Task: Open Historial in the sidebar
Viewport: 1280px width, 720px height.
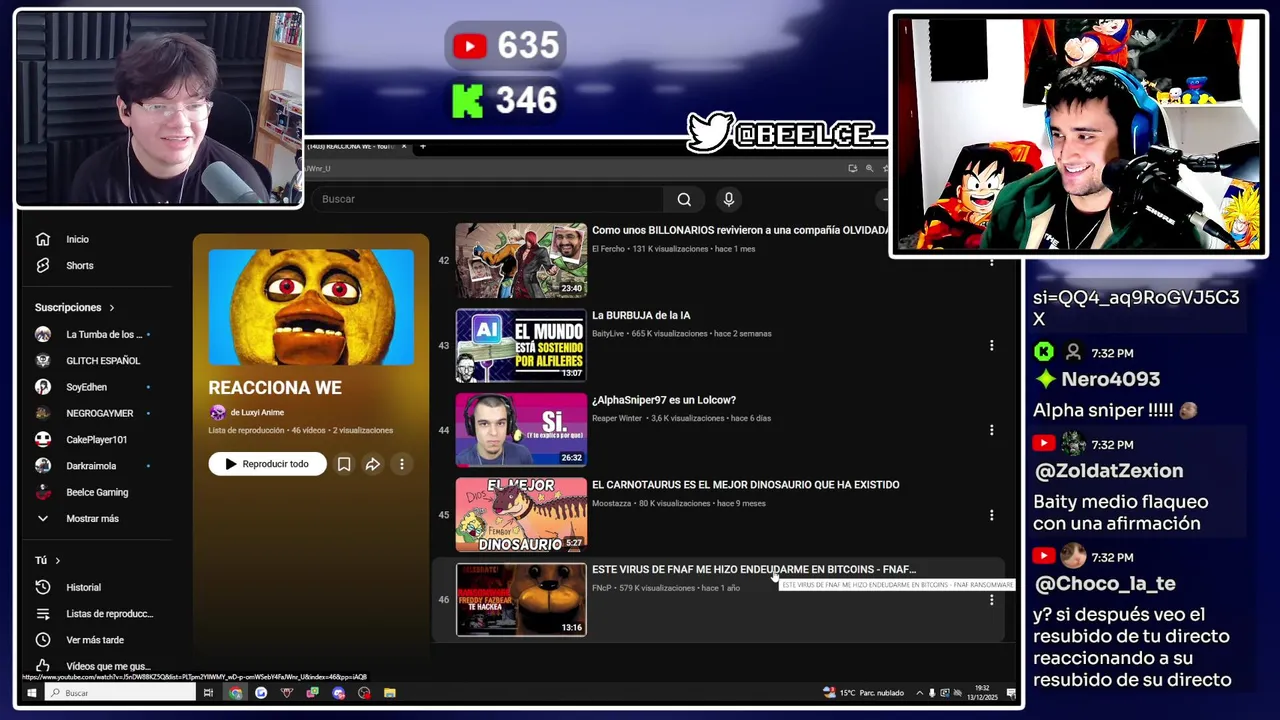Action: pyautogui.click(x=83, y=587)
